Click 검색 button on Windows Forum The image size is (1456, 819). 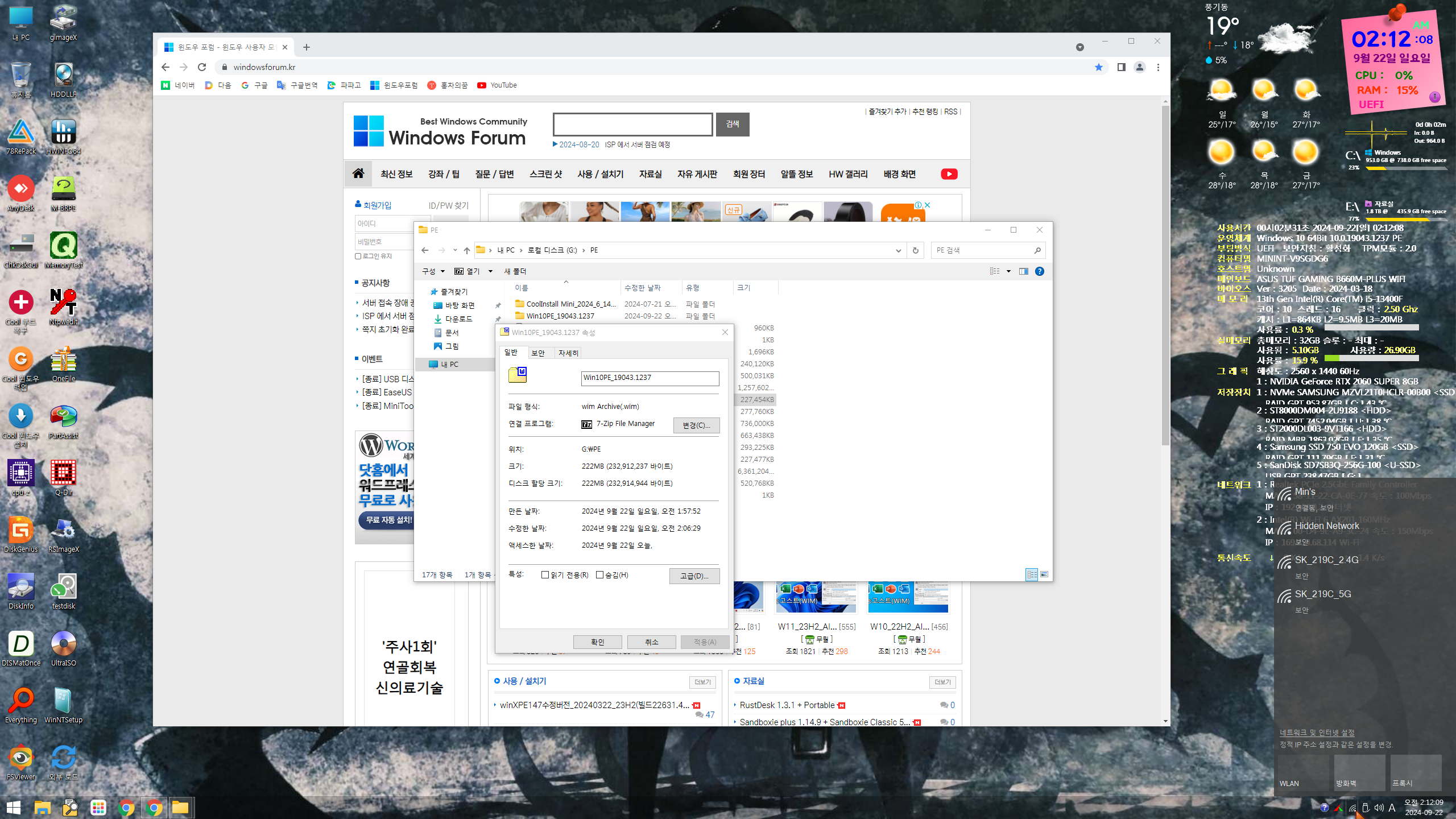733,124
